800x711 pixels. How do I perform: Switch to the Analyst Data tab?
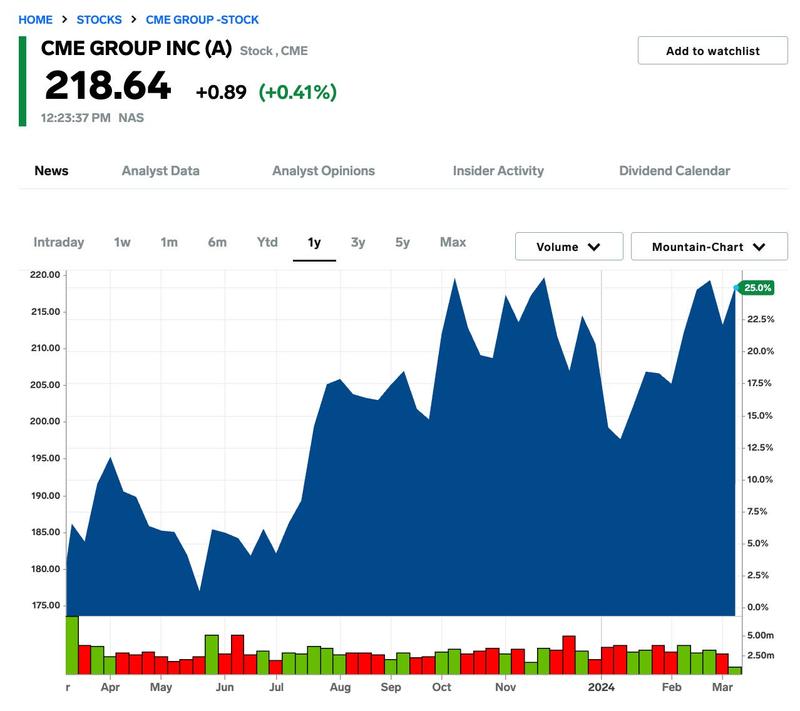coord(160,171)
